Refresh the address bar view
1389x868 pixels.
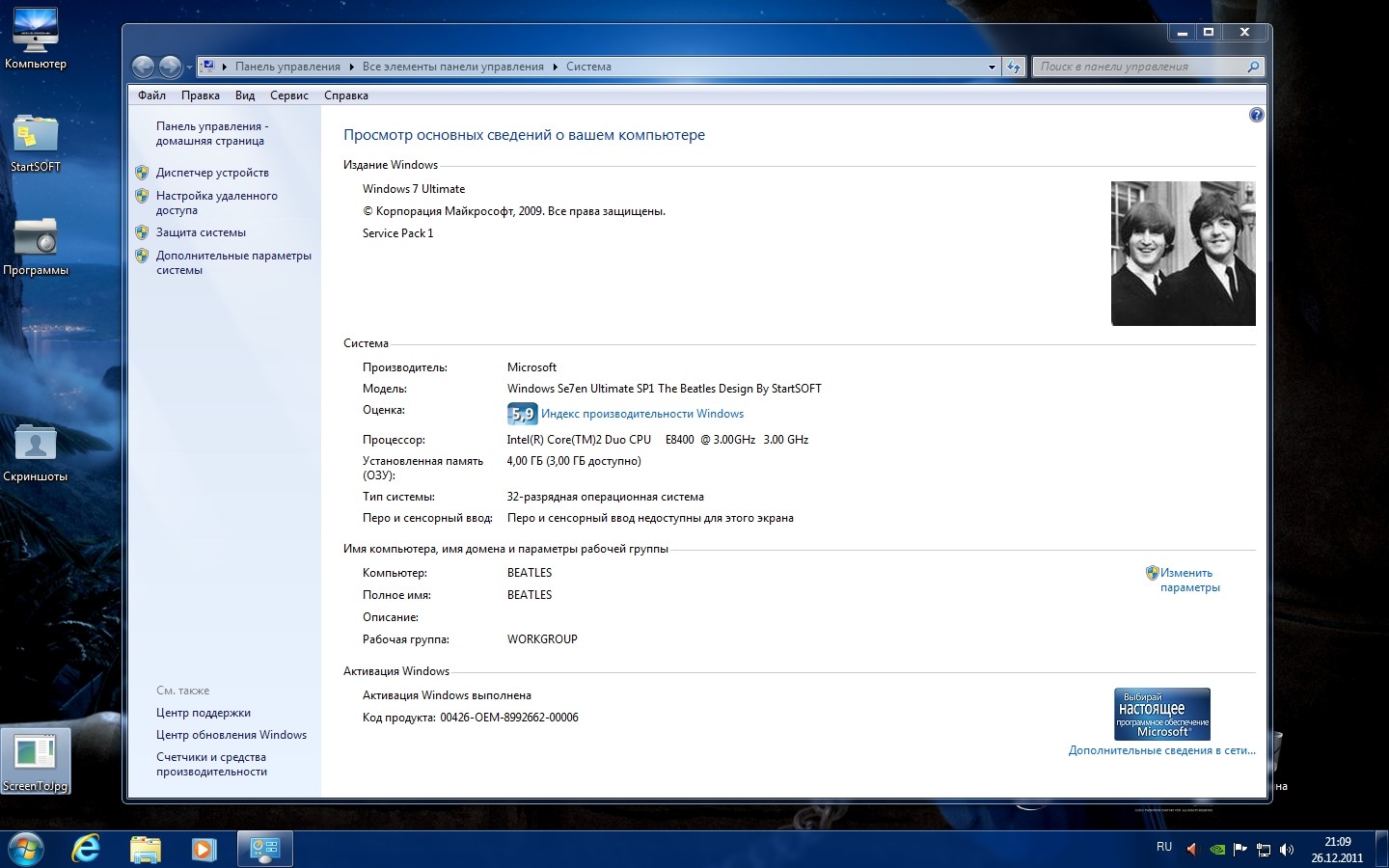[1013, 68]
